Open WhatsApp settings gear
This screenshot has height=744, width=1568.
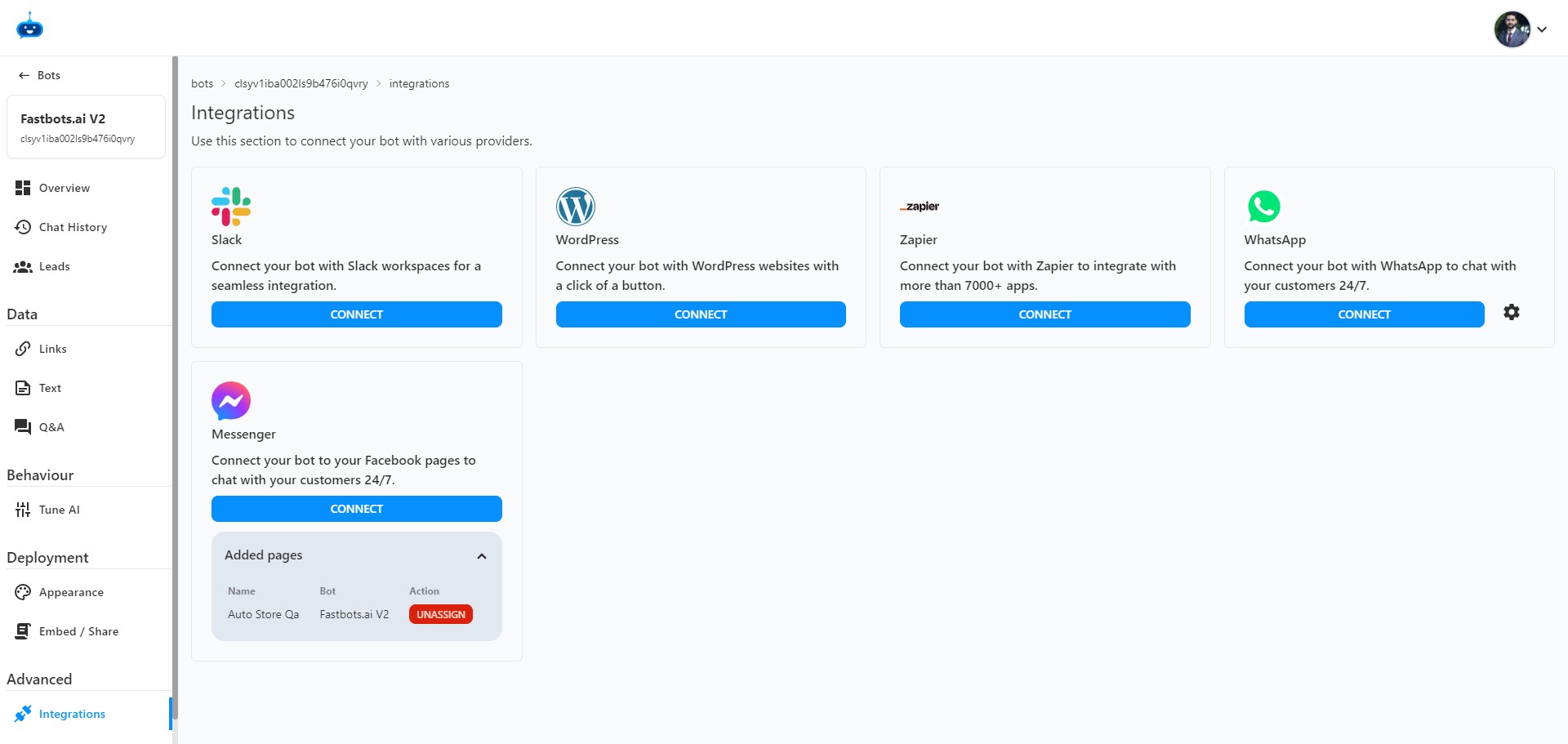pyautogui.click(x=1512, y=312)
